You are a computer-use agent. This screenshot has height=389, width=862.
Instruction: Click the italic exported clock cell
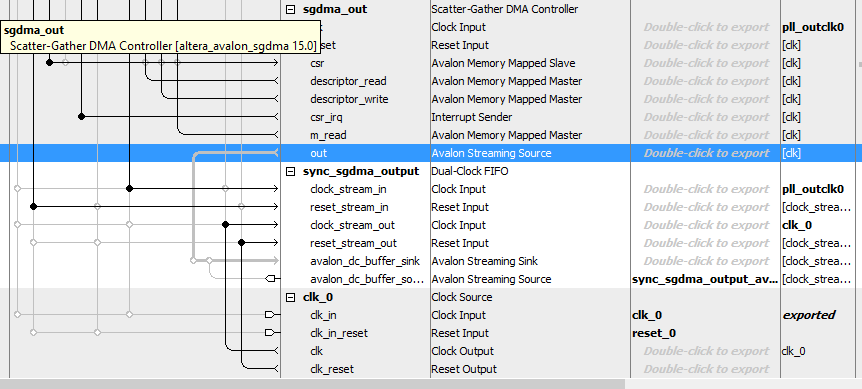click(808, 315)
